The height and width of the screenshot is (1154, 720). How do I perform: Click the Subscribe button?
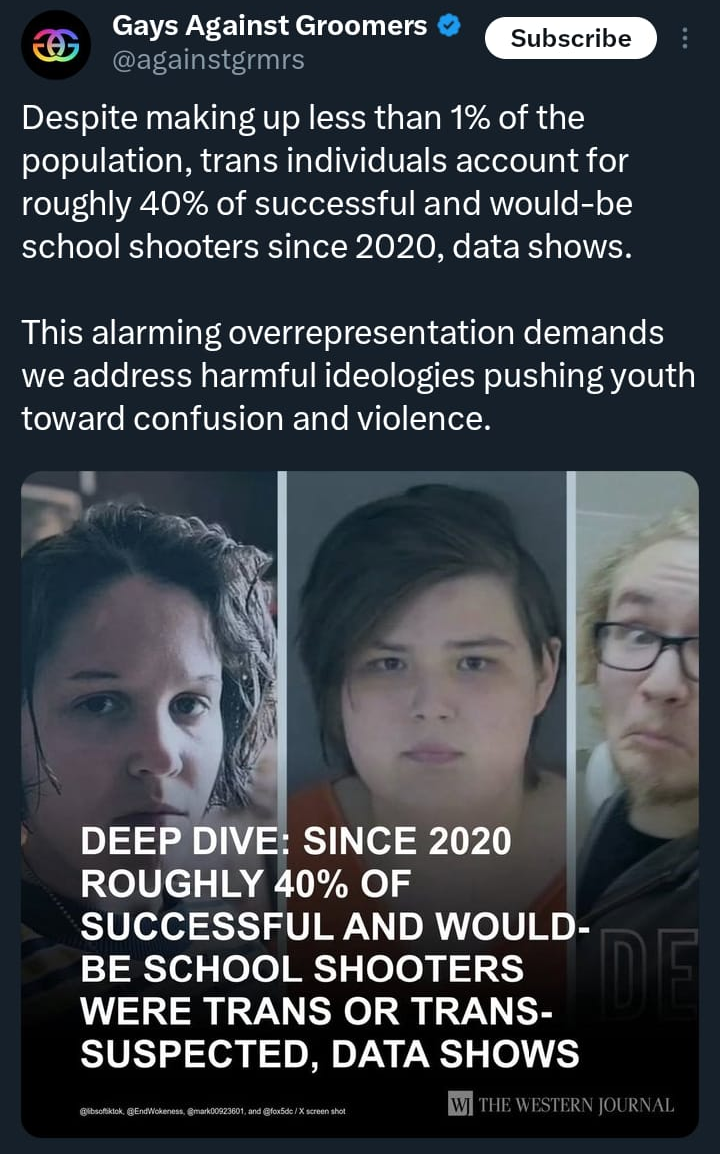click(571, 38)
